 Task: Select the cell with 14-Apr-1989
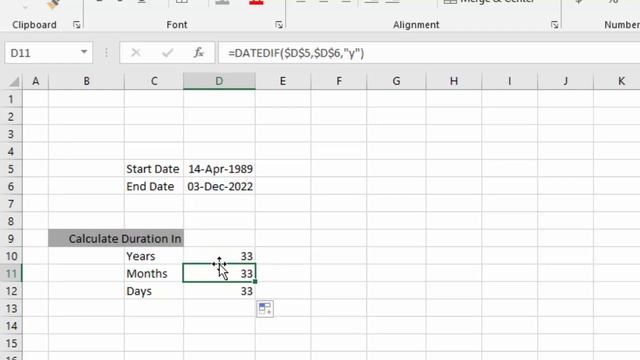click(220, 169)
